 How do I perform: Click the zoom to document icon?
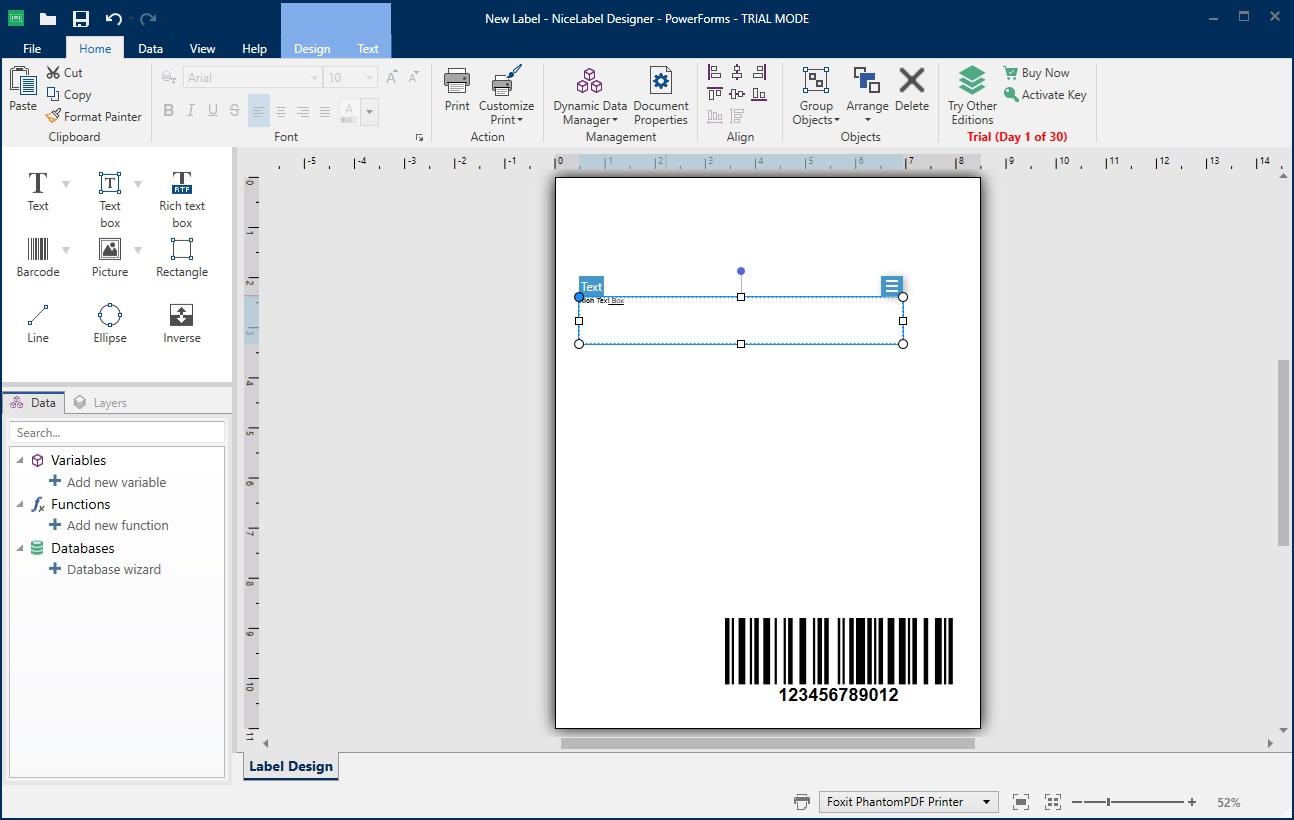[x=1020, y=802]
